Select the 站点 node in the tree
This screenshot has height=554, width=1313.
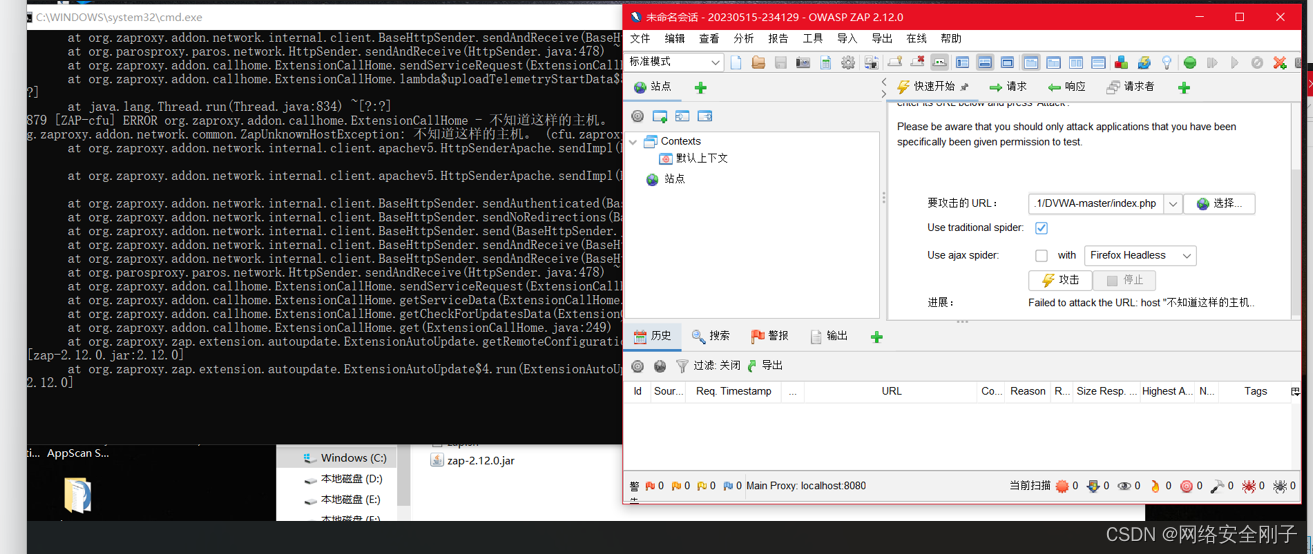pyautogui.click(x=666, y=179)
